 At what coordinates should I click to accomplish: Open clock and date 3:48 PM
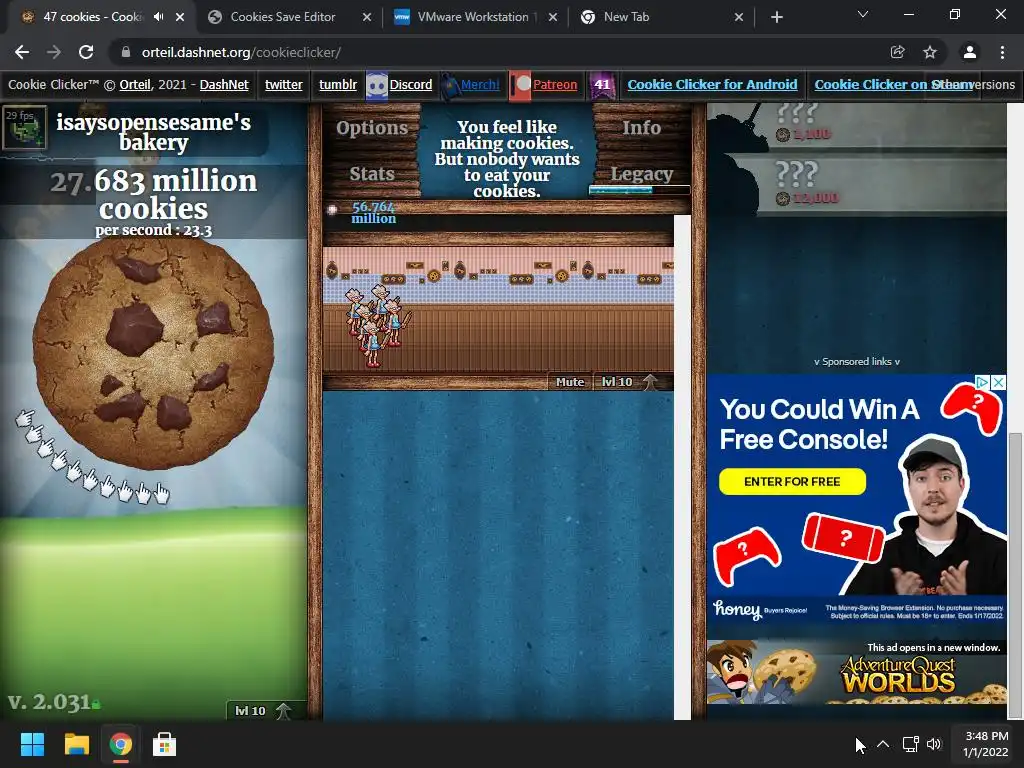[985, 744]
